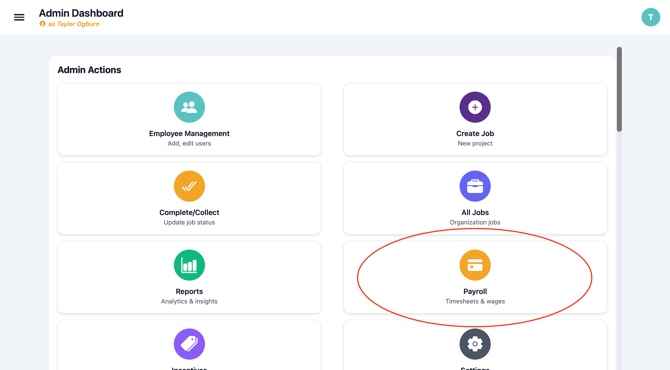This screenshot has height=370, width=670.
Task: Click the 'Organization jobs' subtitle
Action: (475, 223)
